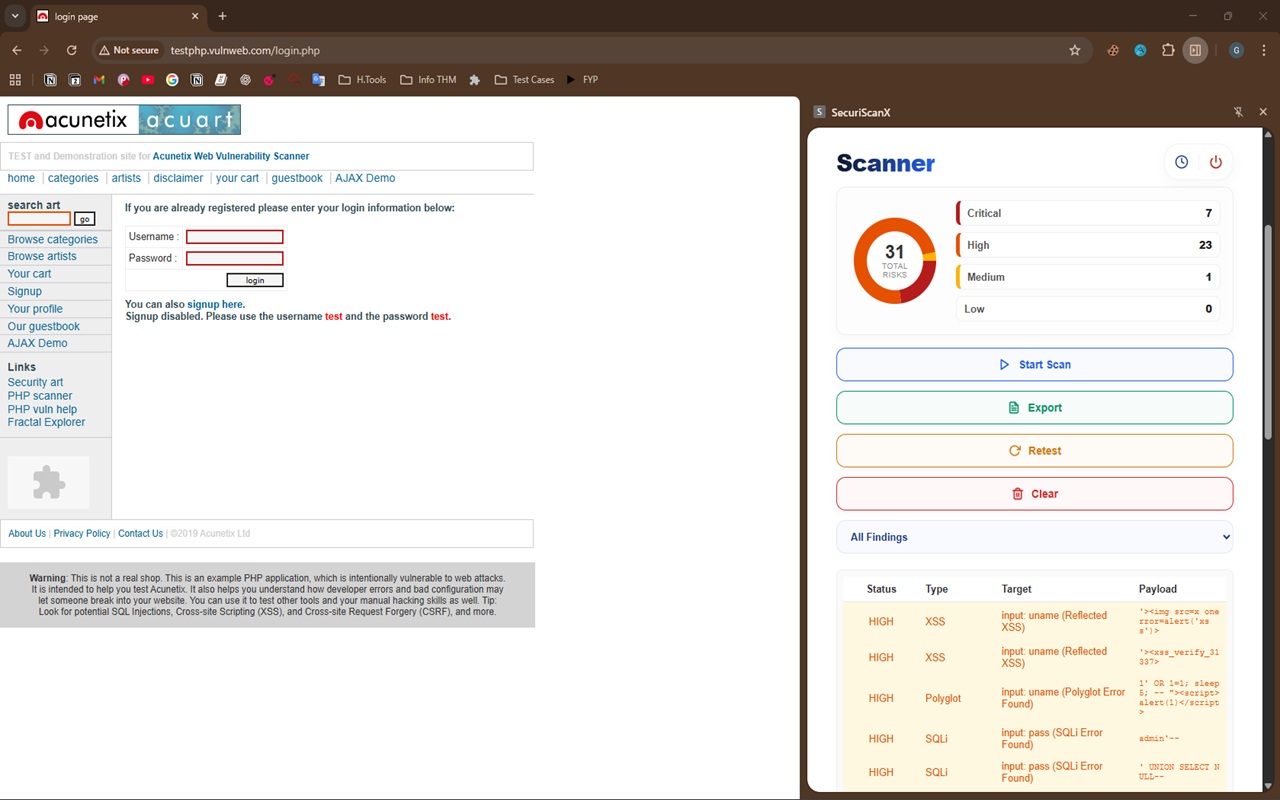Open the Test Cases bookmark folder
This screenshot has height=800, width=1280.
[x=524, y=80]
